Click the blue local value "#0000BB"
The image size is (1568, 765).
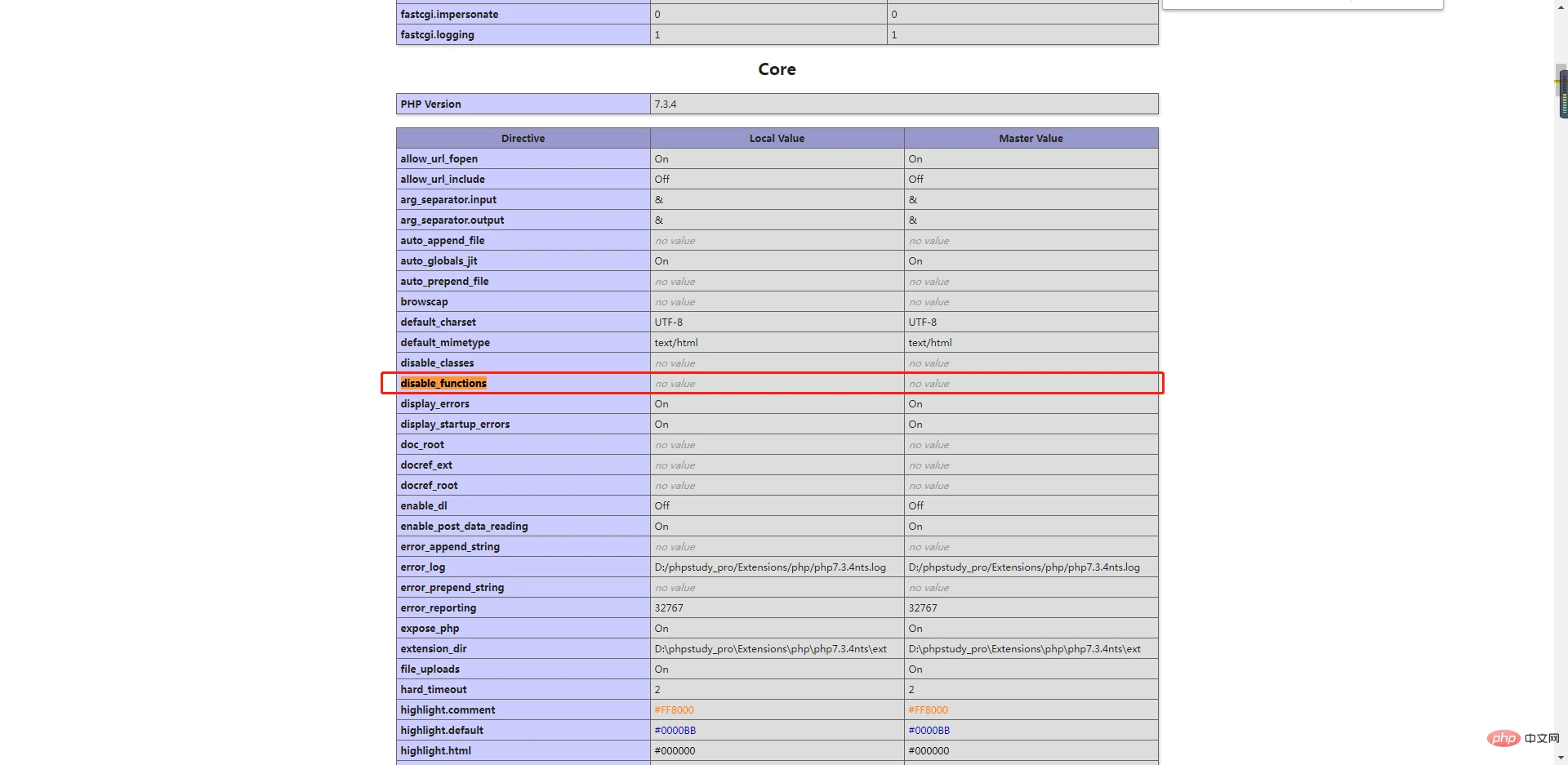click(x=675, y=731)
